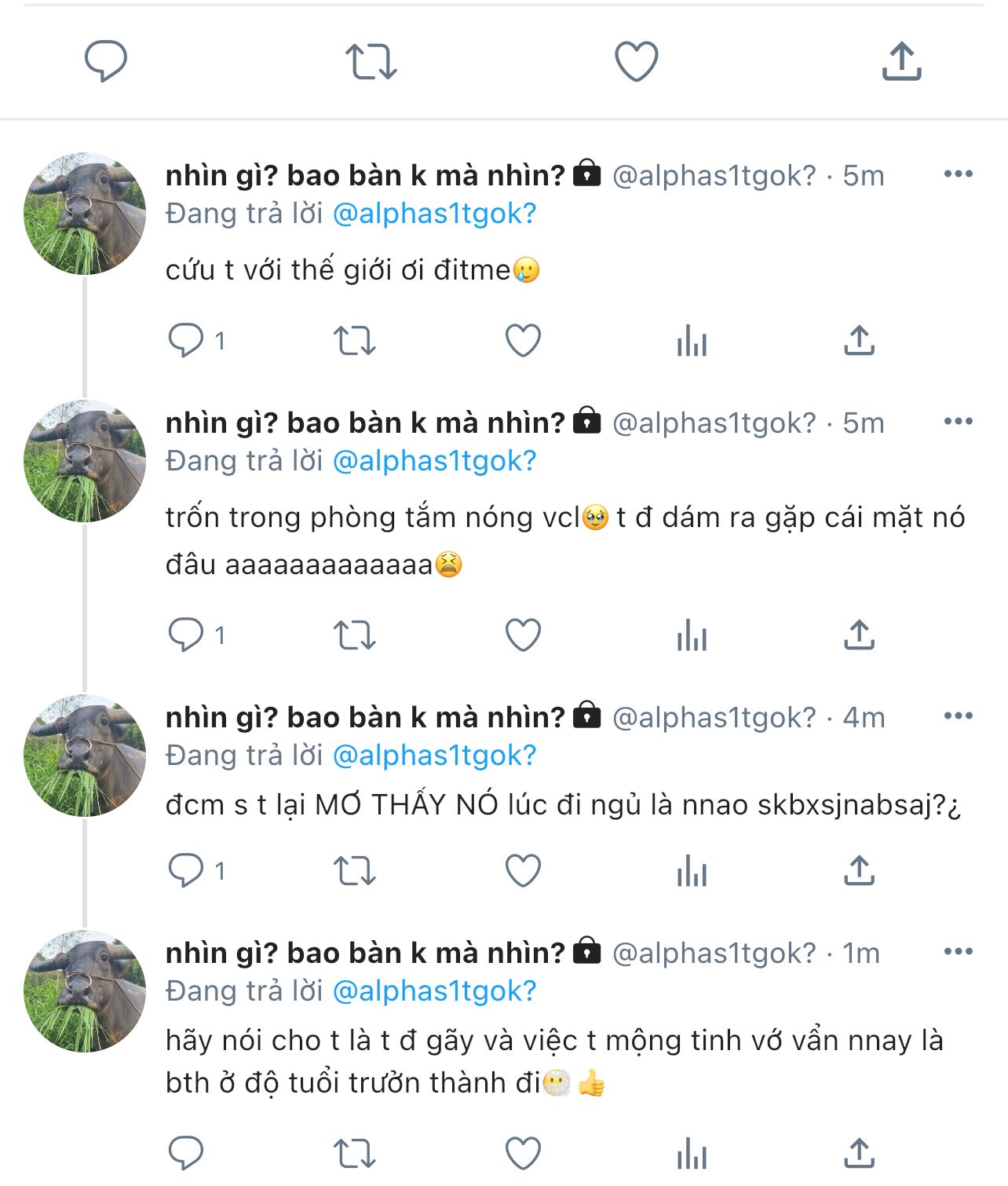Like the main tweet with top heart
This screenshot has height=1186, width=1008.
[636, 61]
